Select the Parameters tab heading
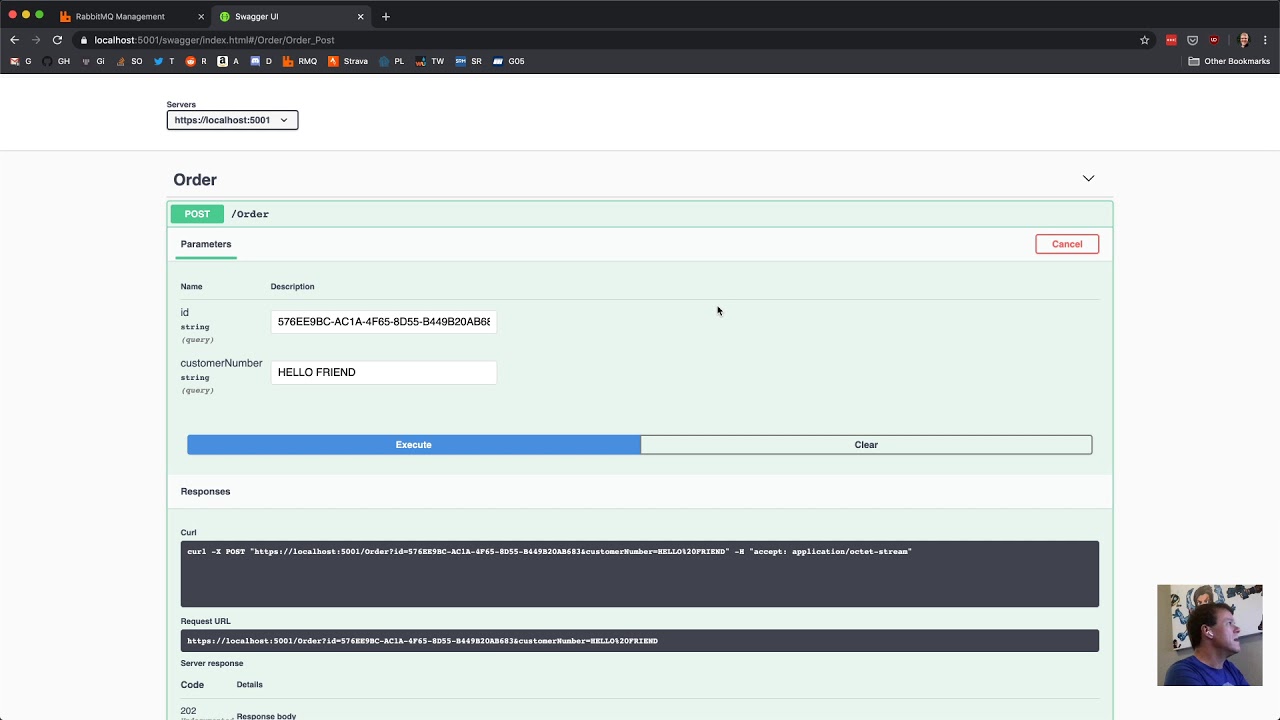The image size is (1280, 720). click(x=206, y=244)
